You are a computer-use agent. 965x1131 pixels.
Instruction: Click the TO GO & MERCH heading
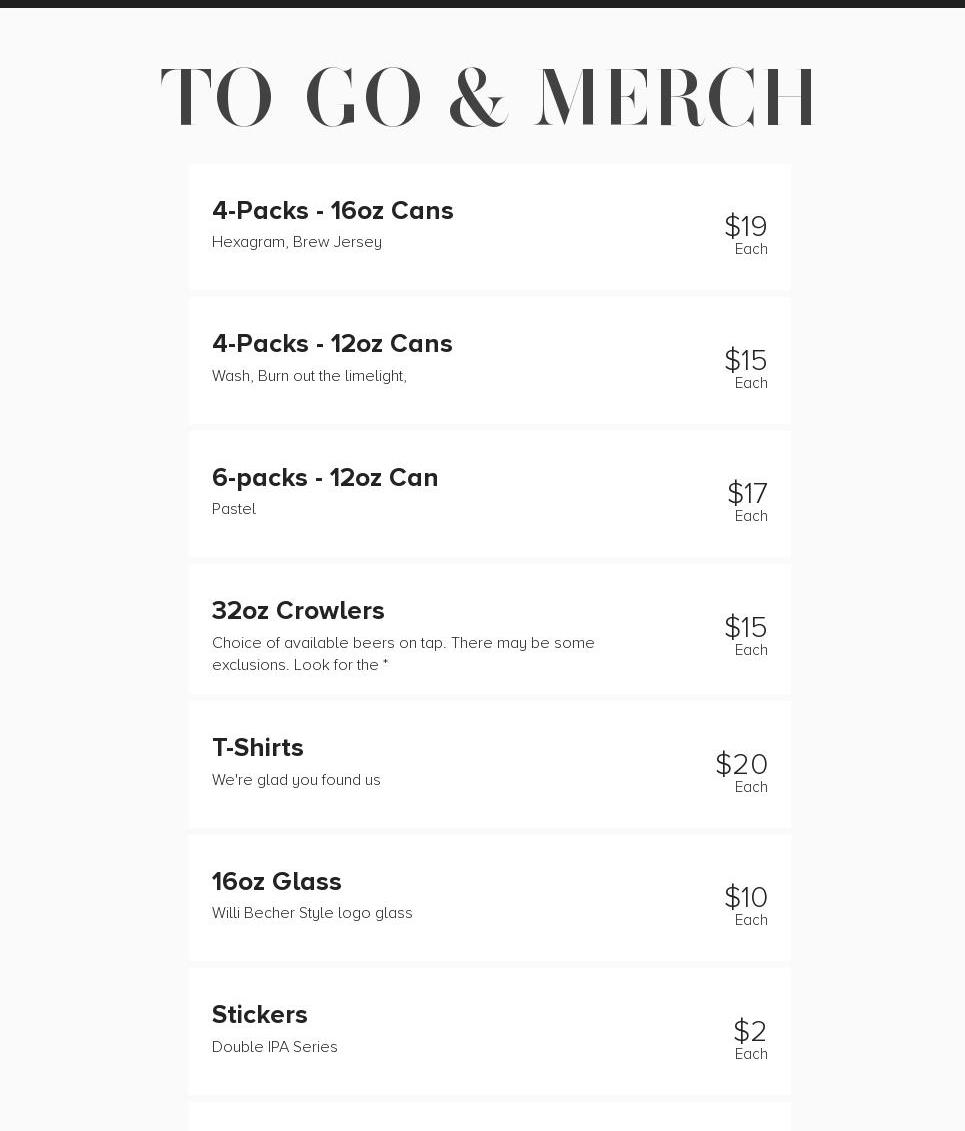pyautogui.click(x=488, y=98)
